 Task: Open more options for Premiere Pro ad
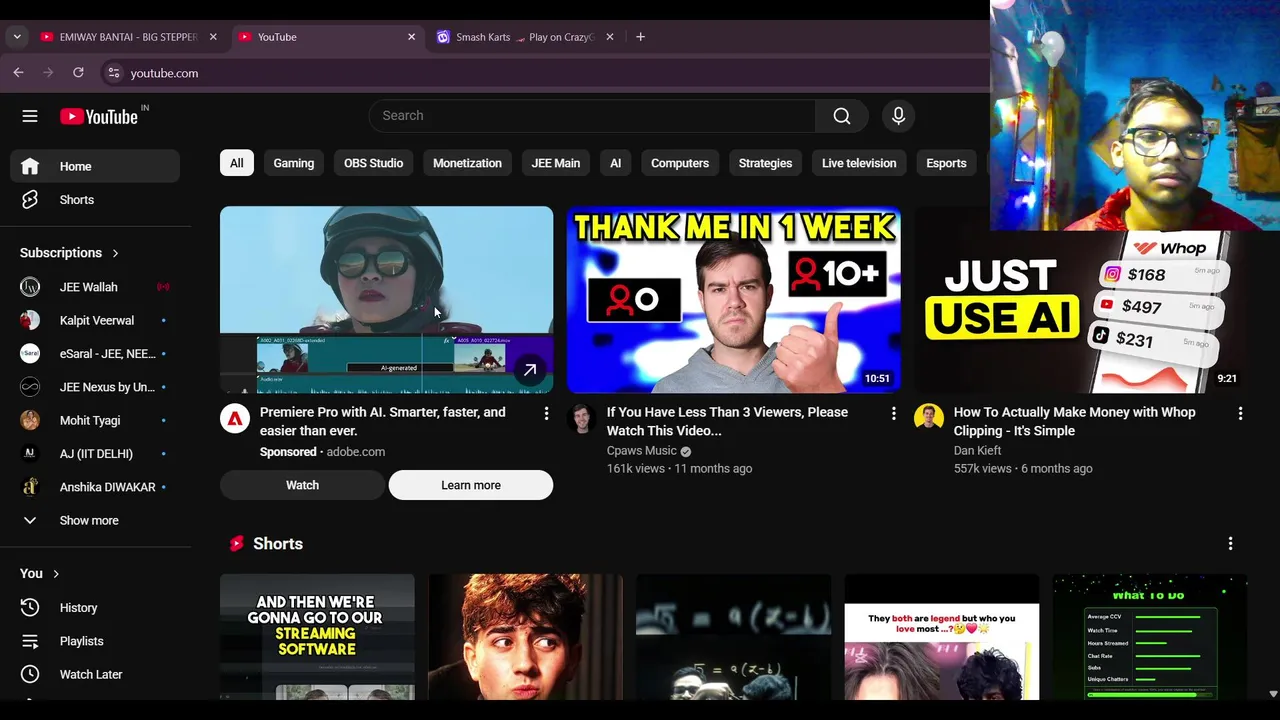point(546,413)
